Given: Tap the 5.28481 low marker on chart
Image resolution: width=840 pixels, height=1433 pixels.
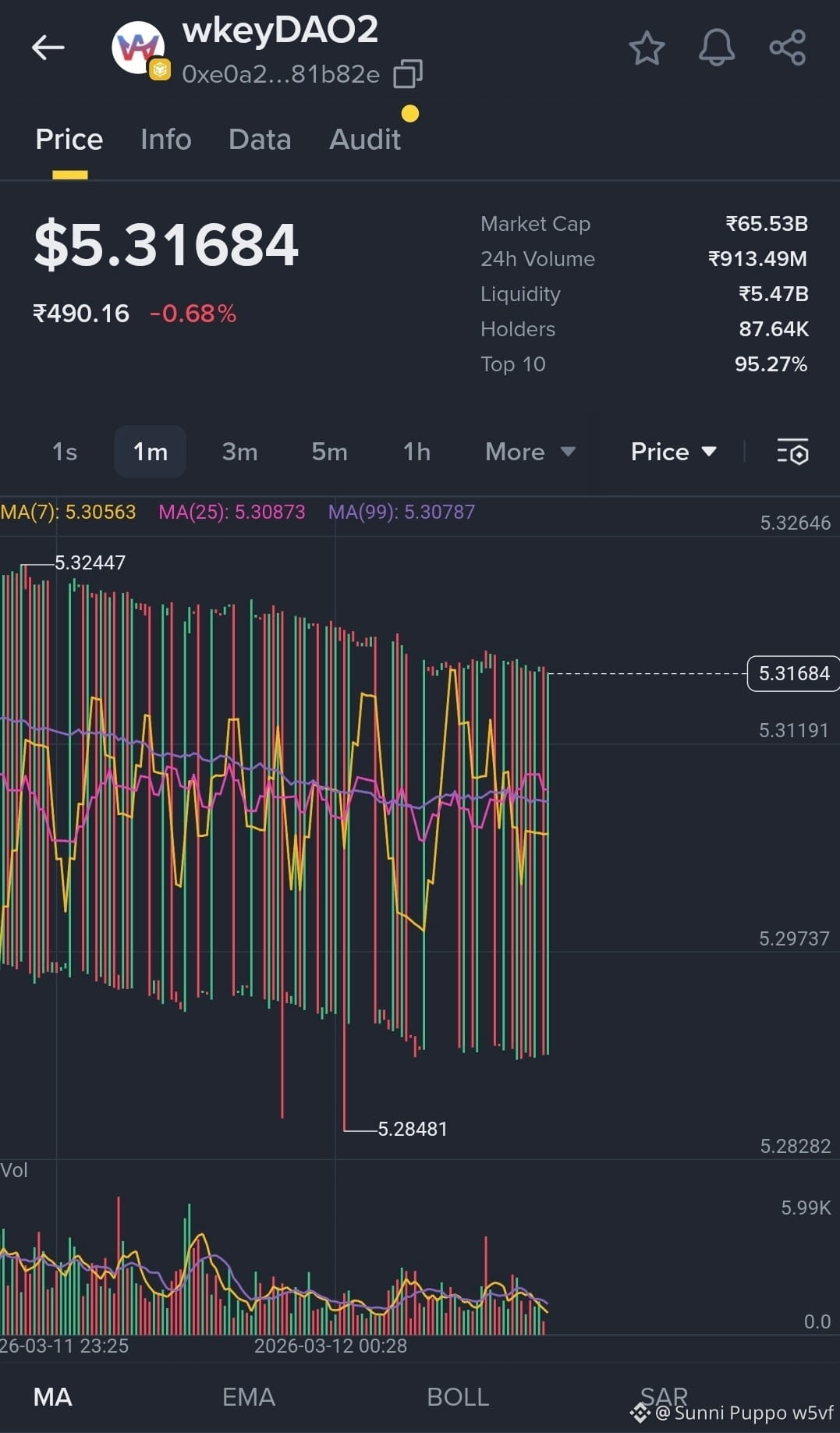Looking at the screenshot, I should click(413, 1129).
